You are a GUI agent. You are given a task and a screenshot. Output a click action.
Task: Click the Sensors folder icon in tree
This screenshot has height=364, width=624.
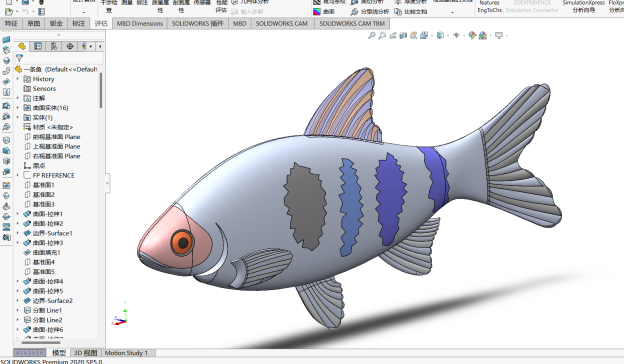(27, 89)
